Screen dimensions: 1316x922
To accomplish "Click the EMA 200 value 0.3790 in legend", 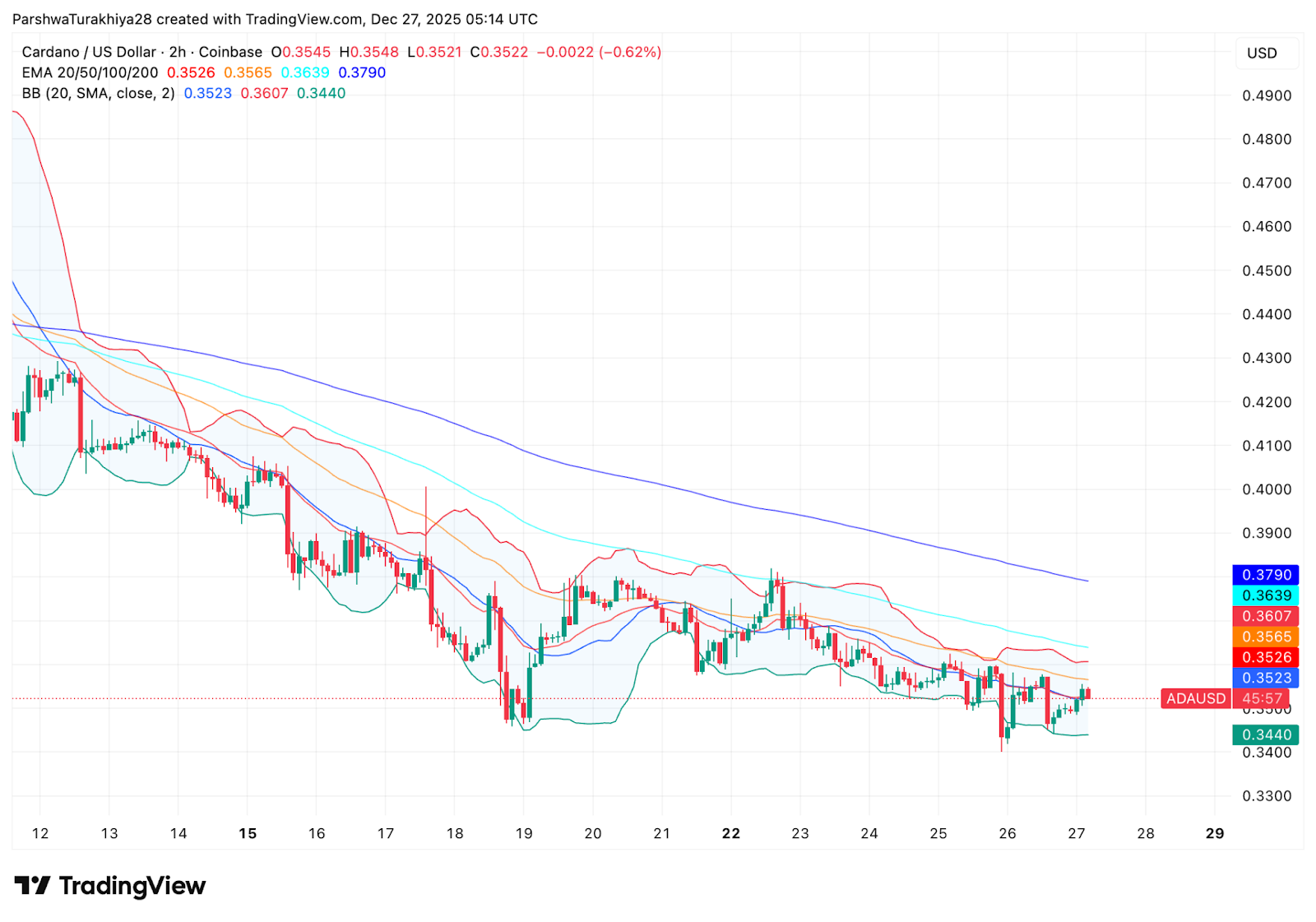I will click(x=362, y=72).
